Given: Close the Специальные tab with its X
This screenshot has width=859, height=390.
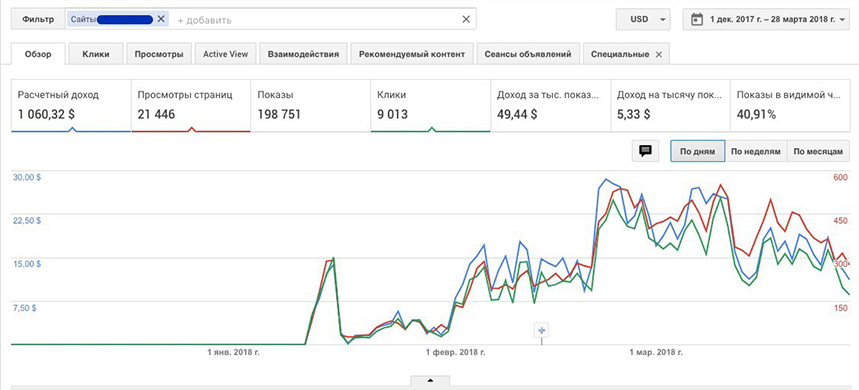Looking at the screenshot, I should 658,54.
